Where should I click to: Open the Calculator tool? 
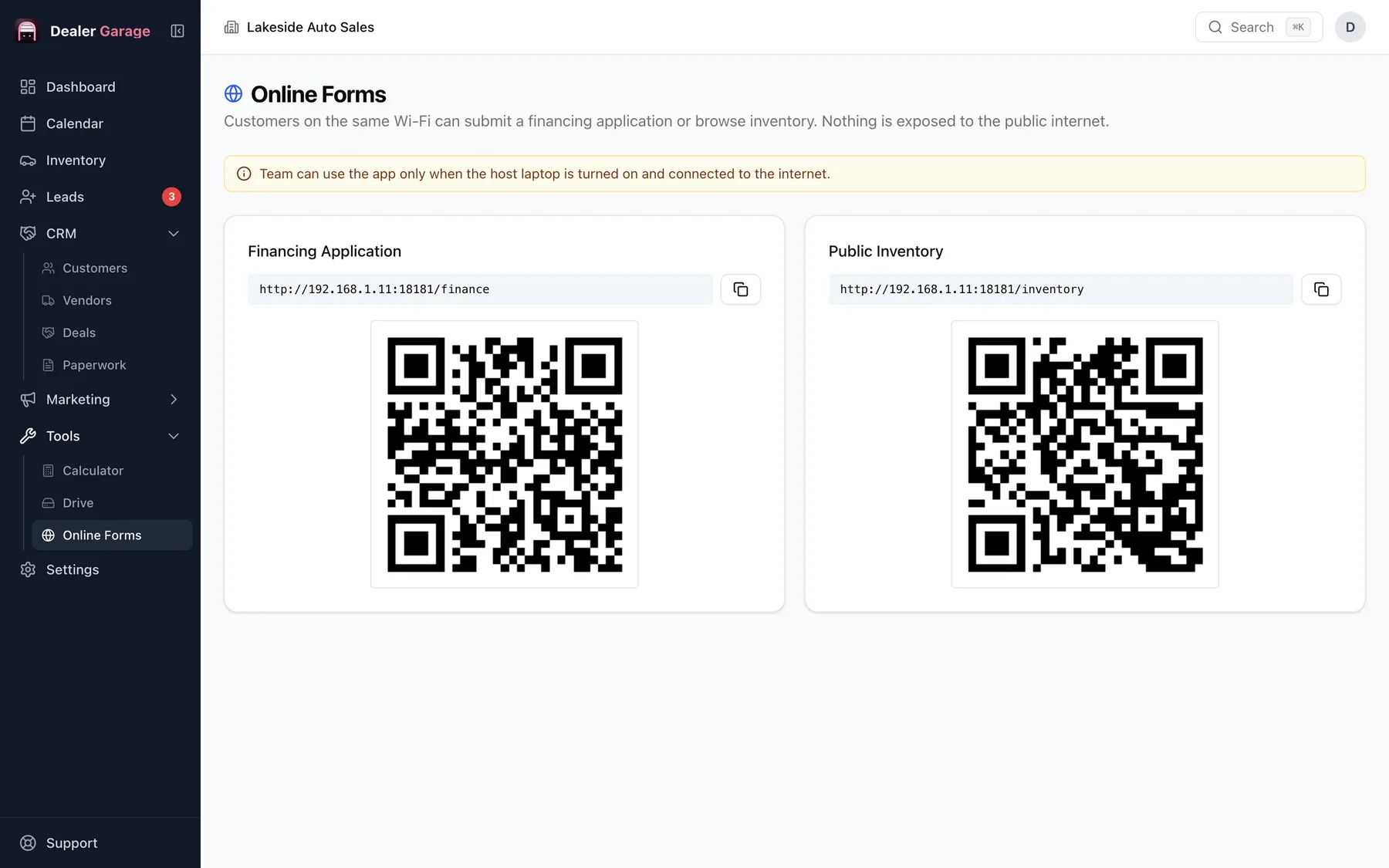click(x=112, y=471)
